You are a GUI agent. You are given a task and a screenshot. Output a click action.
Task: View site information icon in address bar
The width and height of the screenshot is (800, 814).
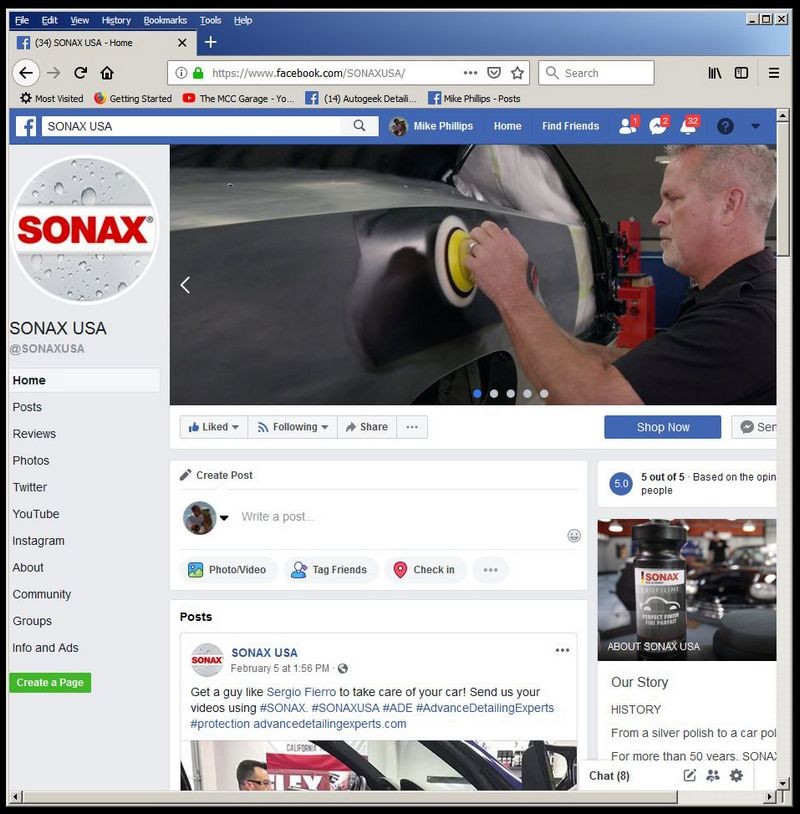pos(181,73)
